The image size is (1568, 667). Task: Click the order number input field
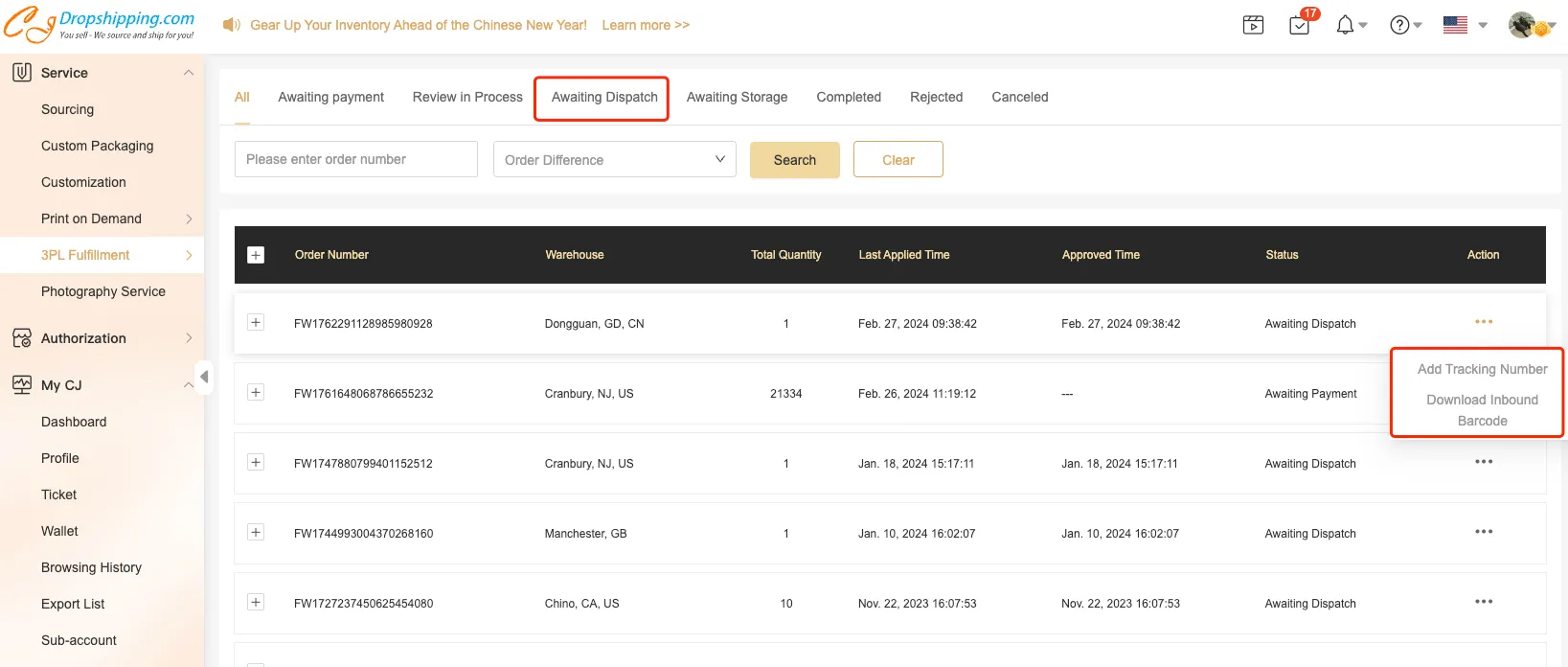[355, 159]
